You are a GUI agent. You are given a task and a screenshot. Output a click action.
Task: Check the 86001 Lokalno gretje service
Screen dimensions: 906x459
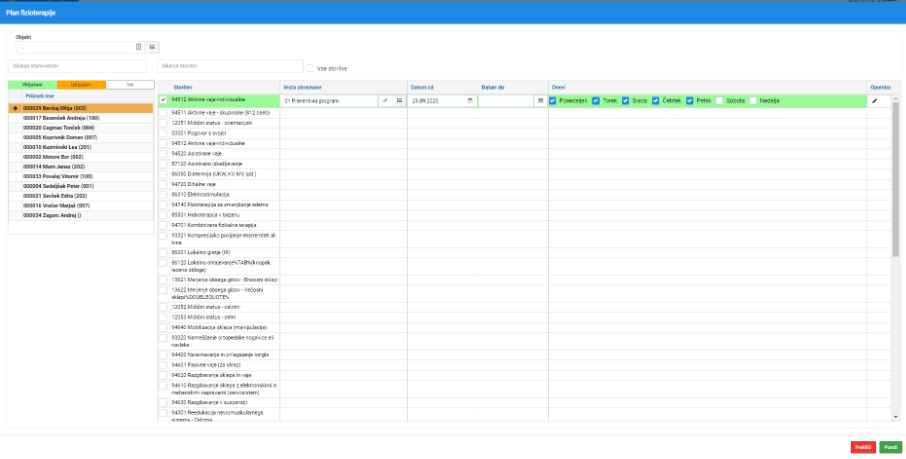point(163,253)
